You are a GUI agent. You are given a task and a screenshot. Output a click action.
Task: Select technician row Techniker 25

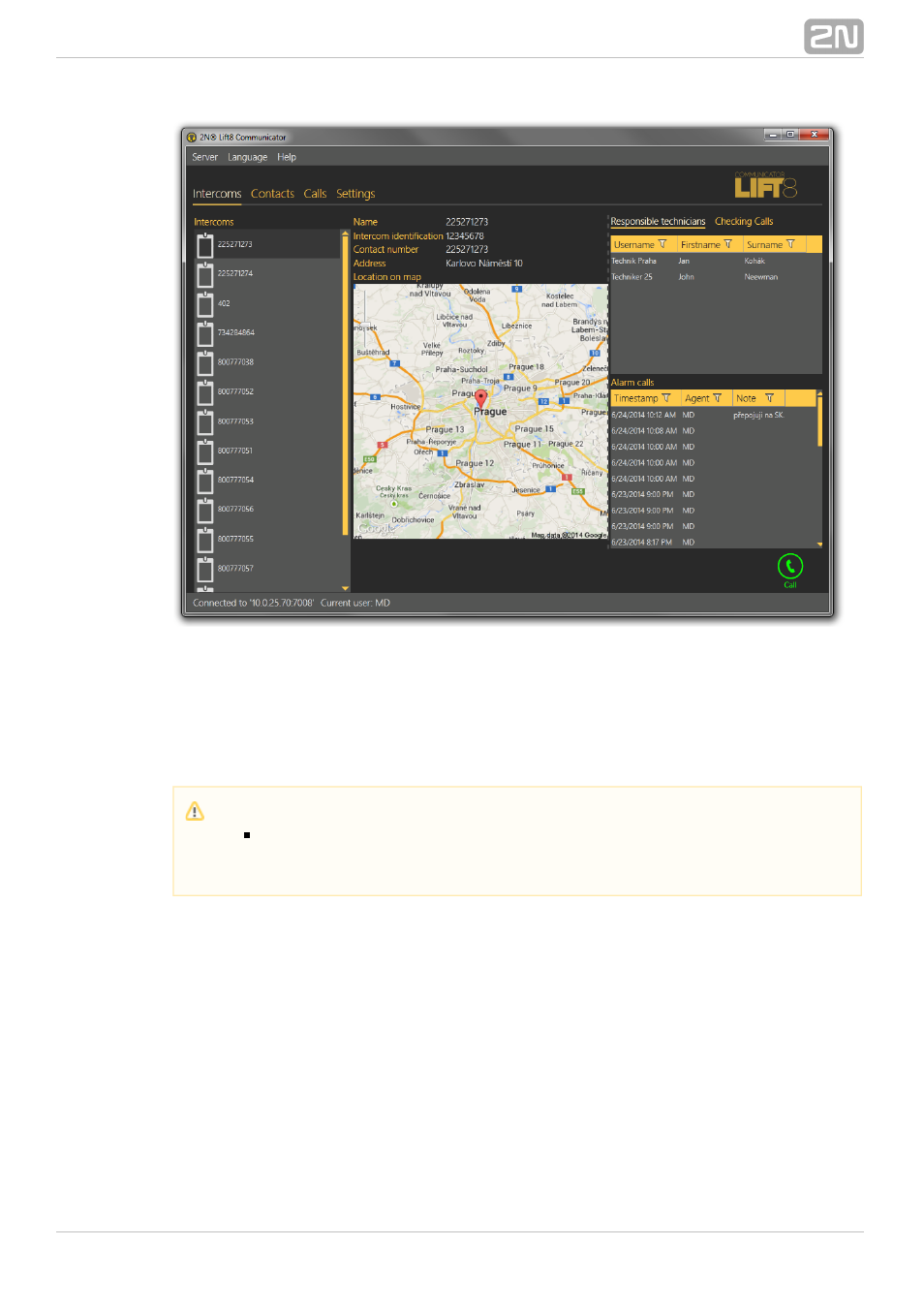pyautogui.click(x=716, y=277)
